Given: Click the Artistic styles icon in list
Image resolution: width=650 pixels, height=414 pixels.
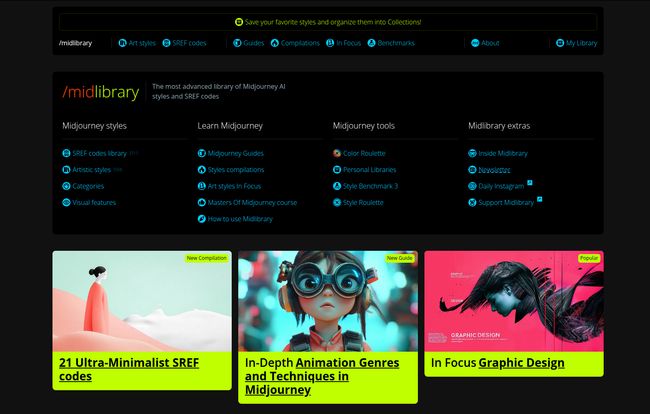Looking at the screenshot, I should [66, 169].
